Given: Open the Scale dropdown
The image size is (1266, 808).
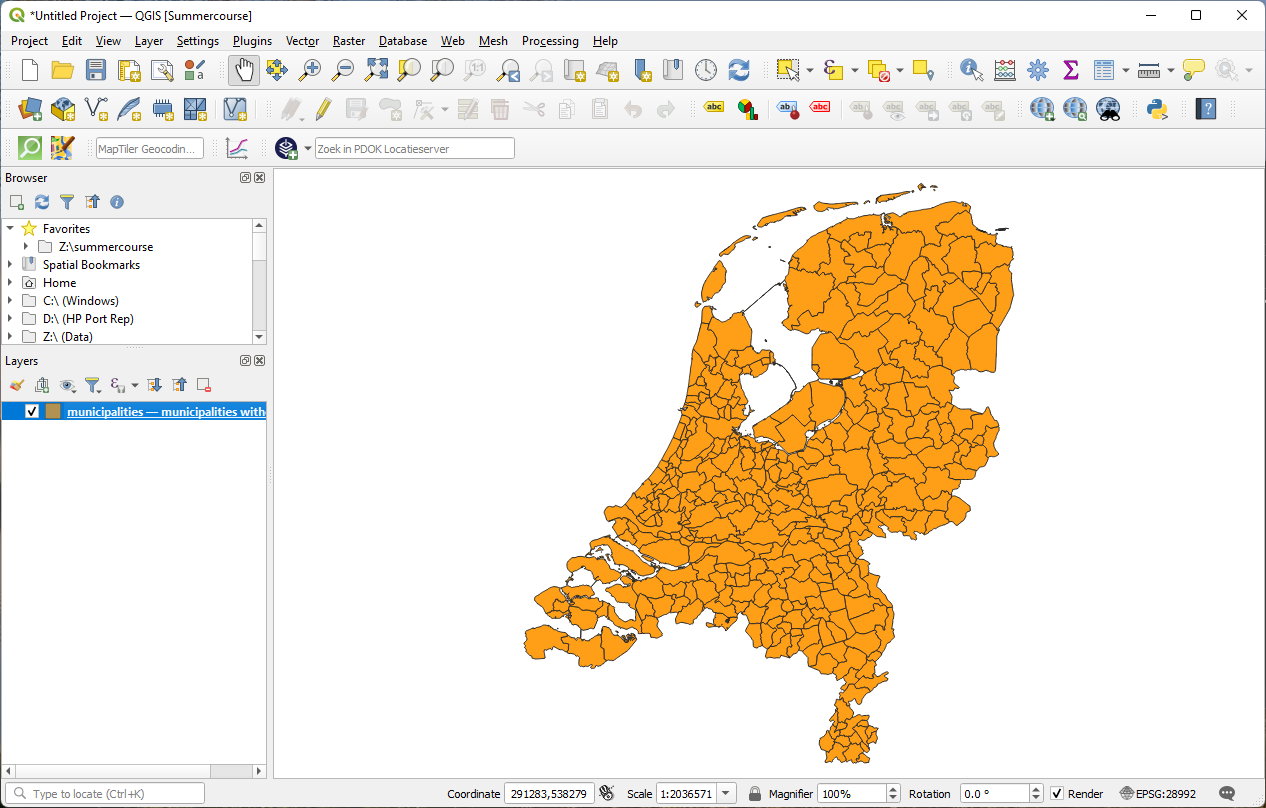Looking at the screenshot, I should [726, 793].
